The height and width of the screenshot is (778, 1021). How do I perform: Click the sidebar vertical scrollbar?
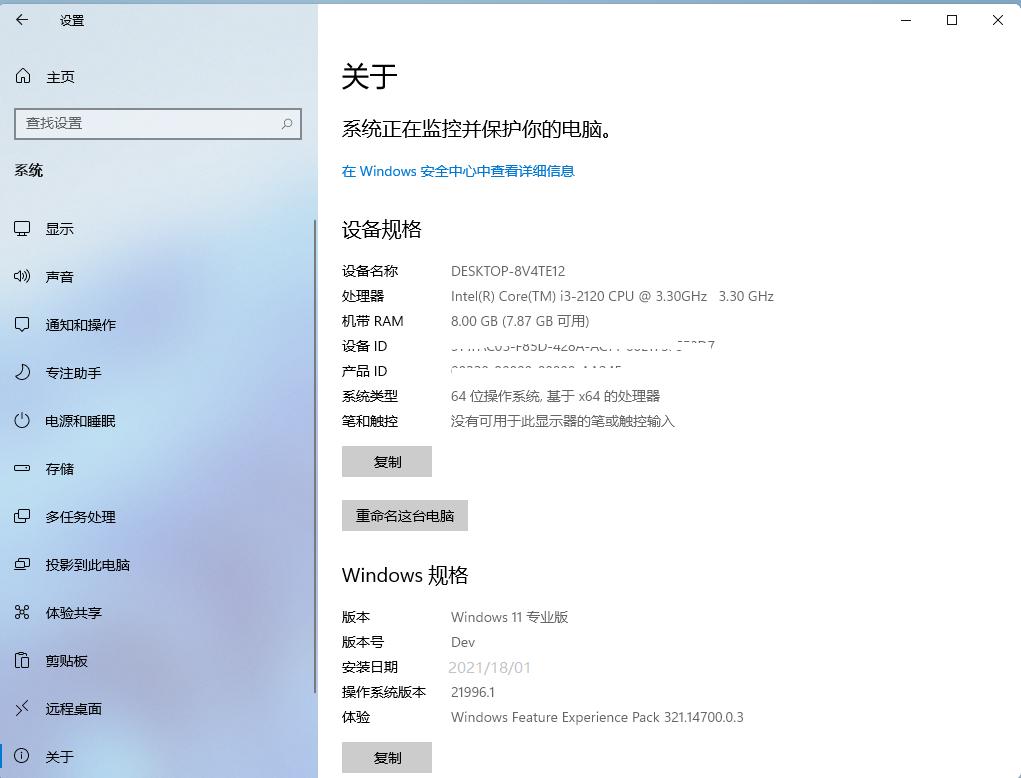tap(315, 456)
